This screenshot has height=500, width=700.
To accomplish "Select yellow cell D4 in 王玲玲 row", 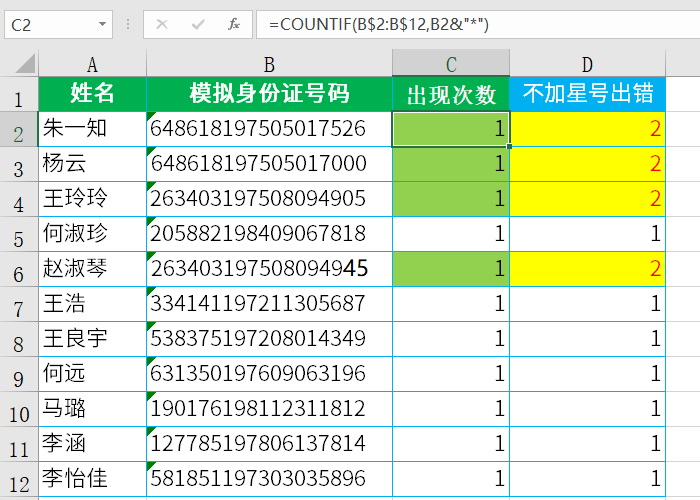I will tap(588, 199).
